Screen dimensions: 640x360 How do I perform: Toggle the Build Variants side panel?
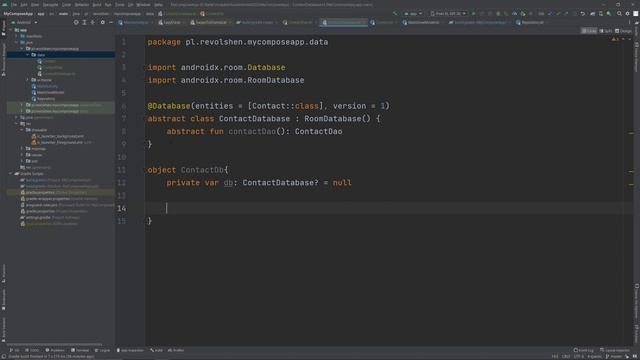(x=4, y=329)
